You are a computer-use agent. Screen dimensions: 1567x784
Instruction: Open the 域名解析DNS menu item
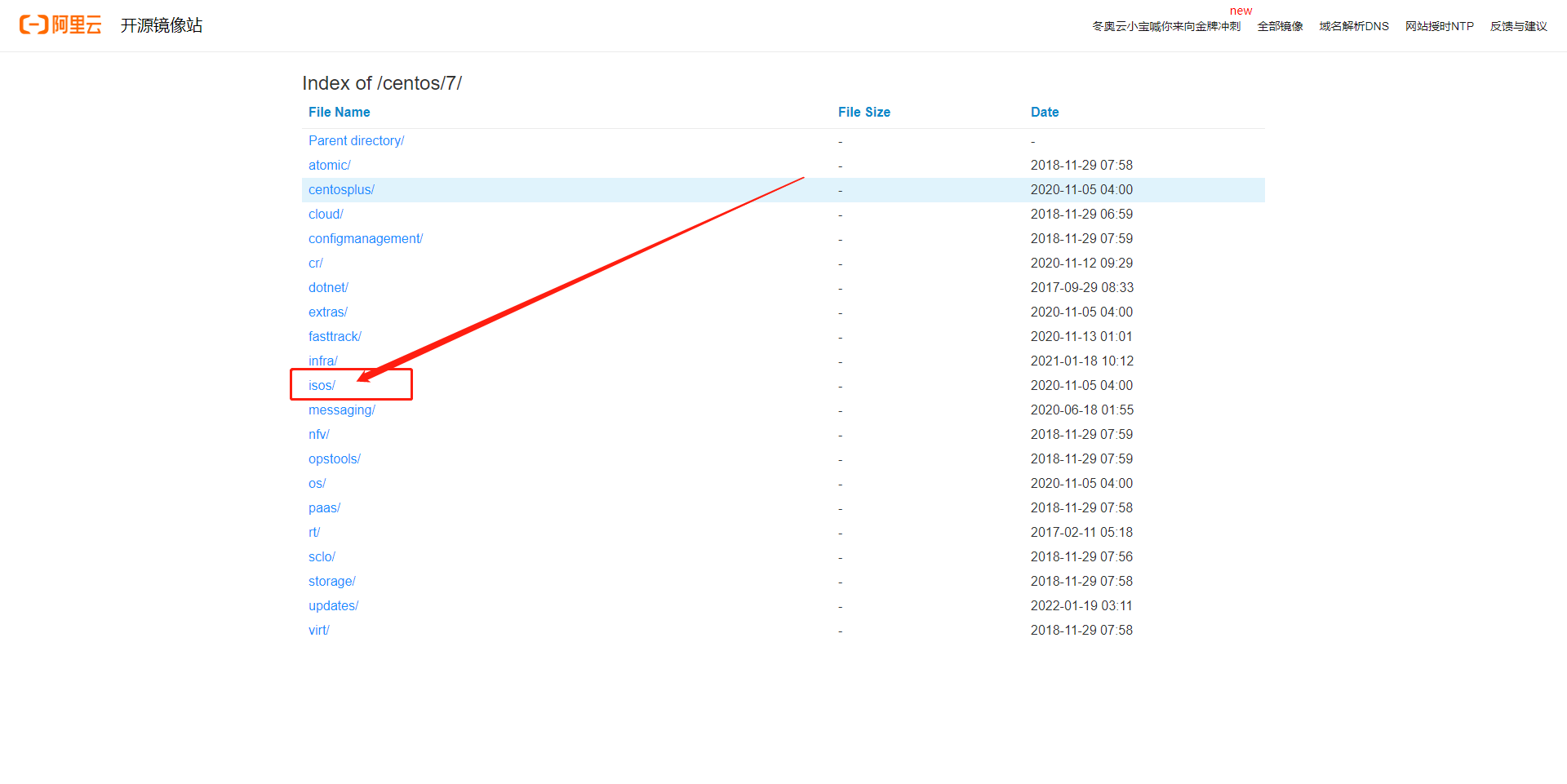click(1354, 26)
